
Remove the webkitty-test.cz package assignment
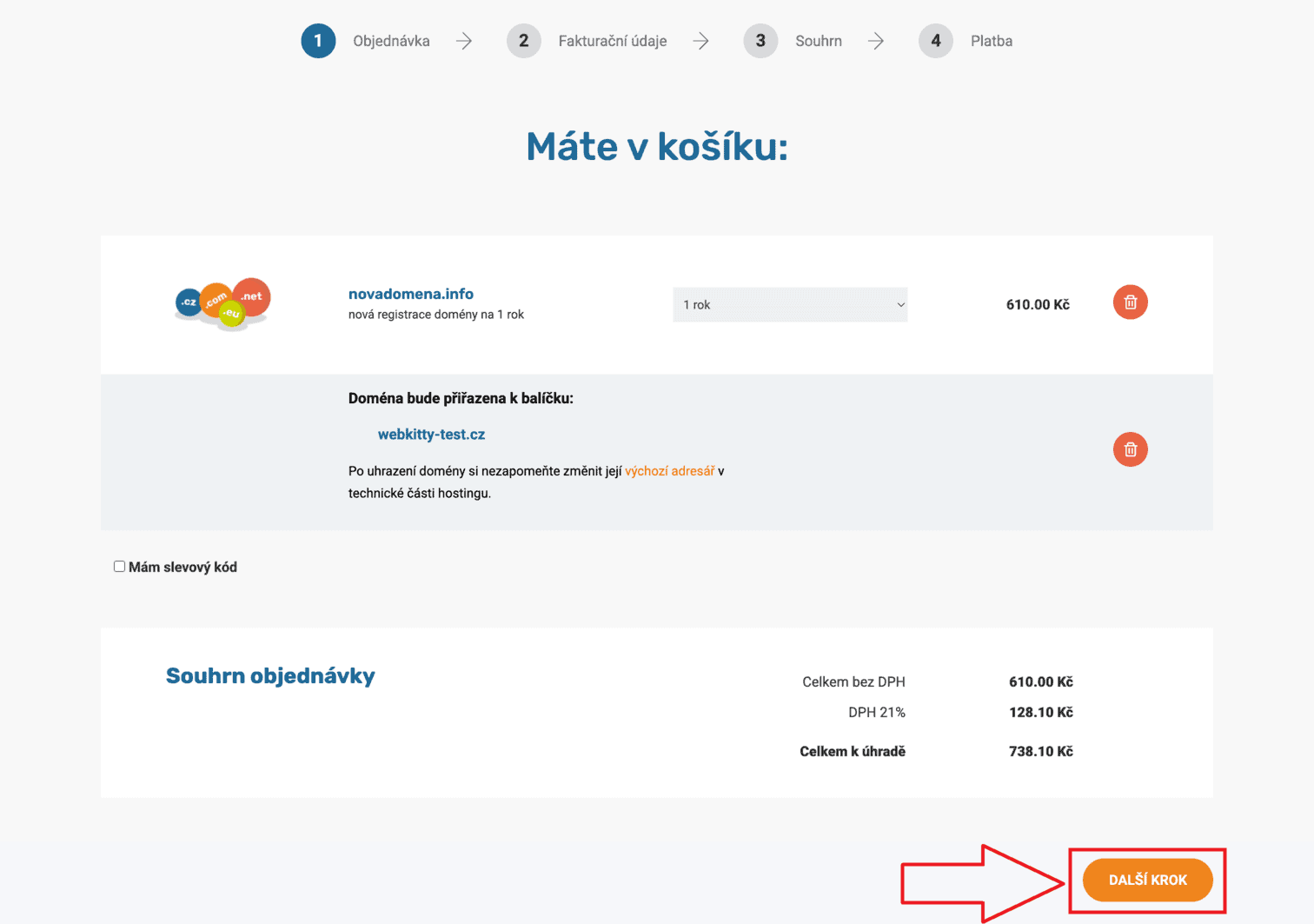point(1130,449)
